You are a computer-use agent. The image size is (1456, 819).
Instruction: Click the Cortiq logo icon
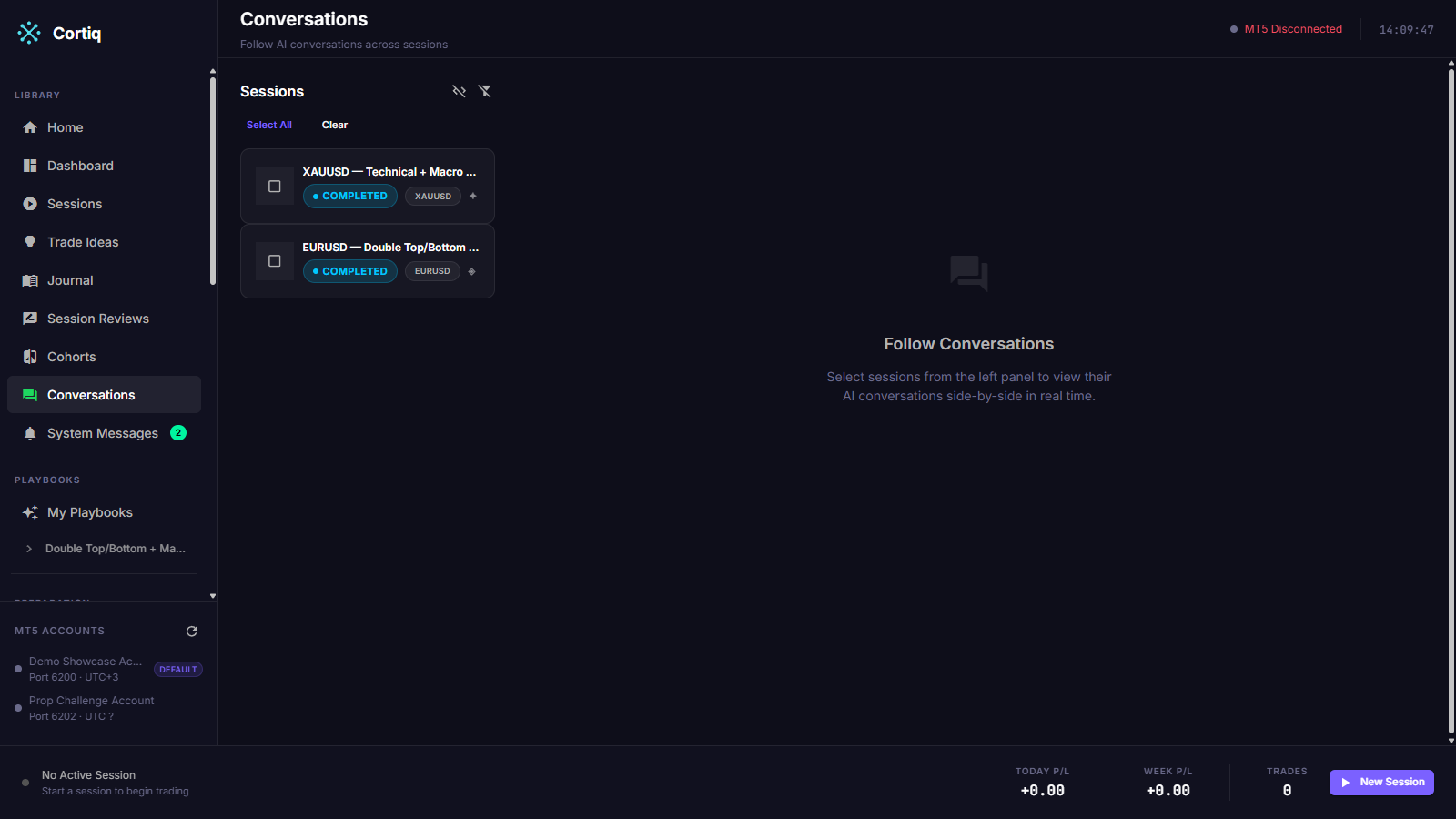[x=29, y=33]
